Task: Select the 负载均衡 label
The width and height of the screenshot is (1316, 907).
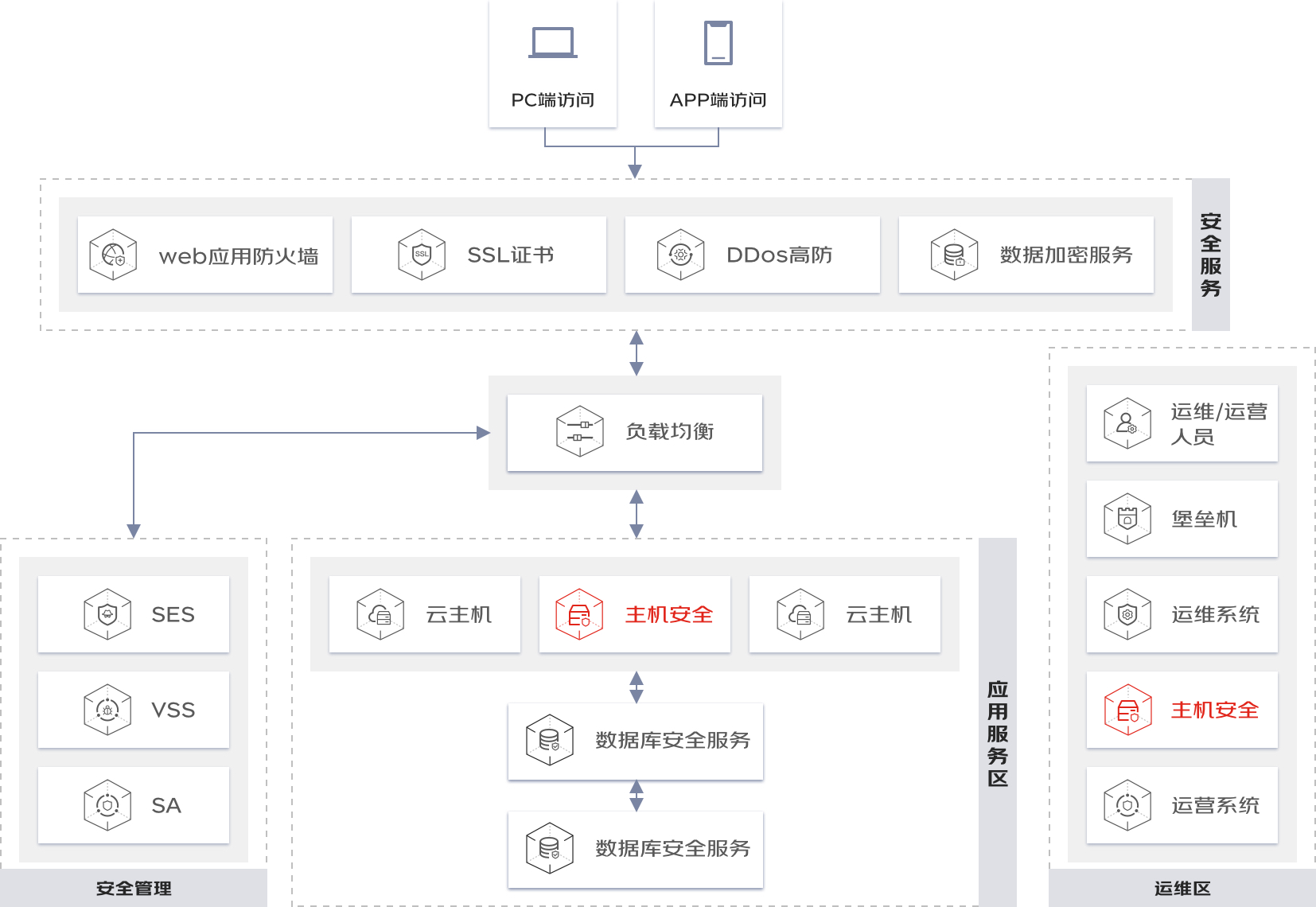Action: (670, 431)
